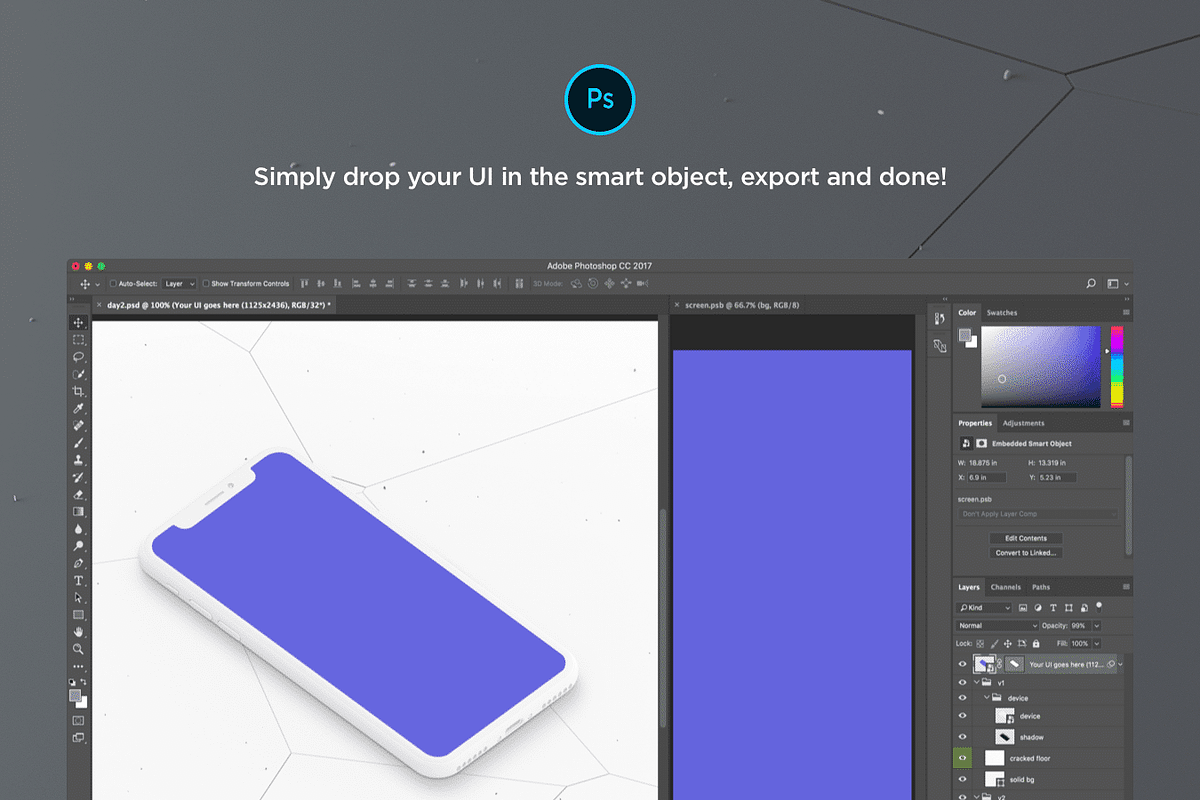Open the Kind filter dropdown in Layers
Viewport: 1200px width, 800px height.
click(985, 608)
